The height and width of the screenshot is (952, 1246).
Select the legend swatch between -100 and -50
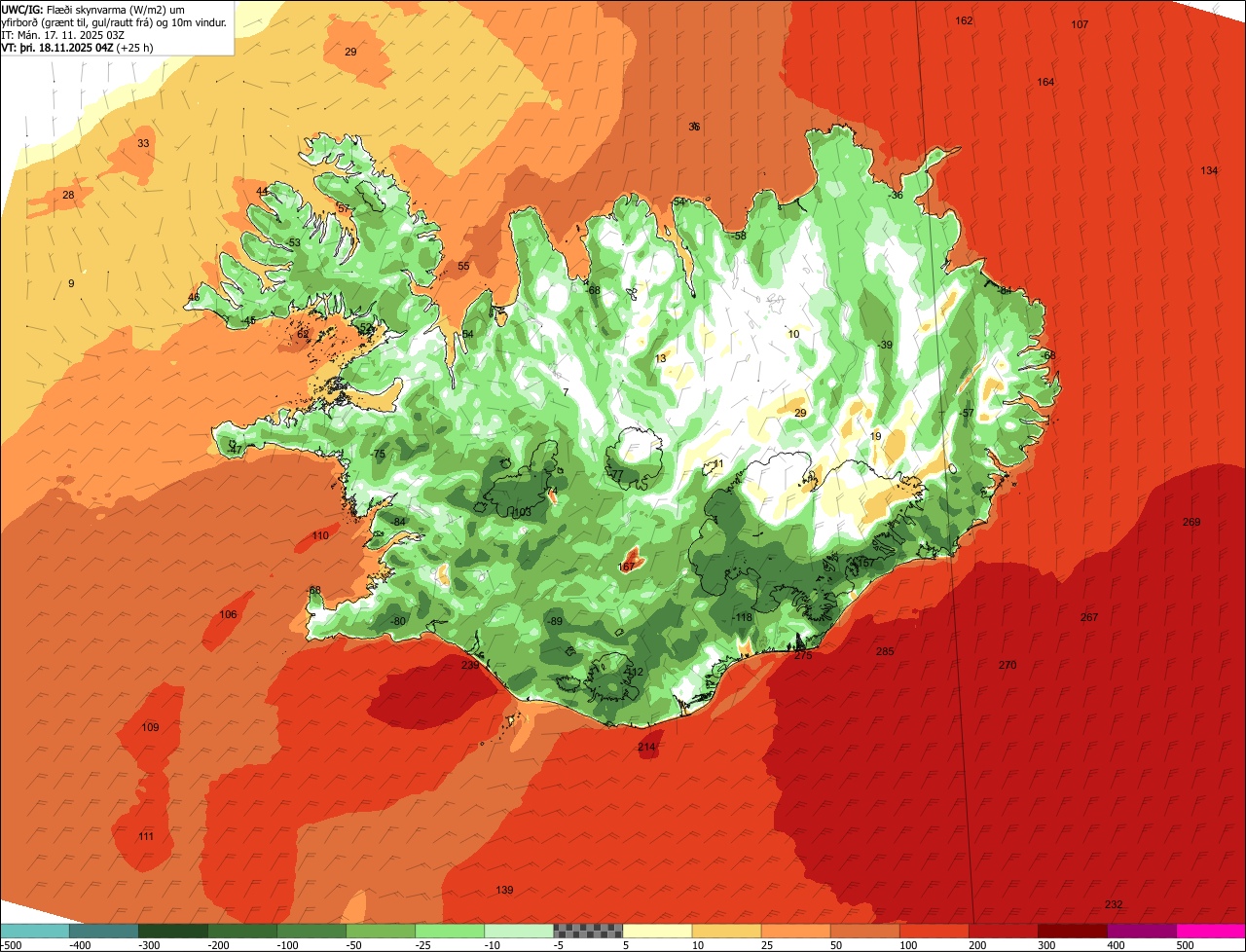(311, 931)
